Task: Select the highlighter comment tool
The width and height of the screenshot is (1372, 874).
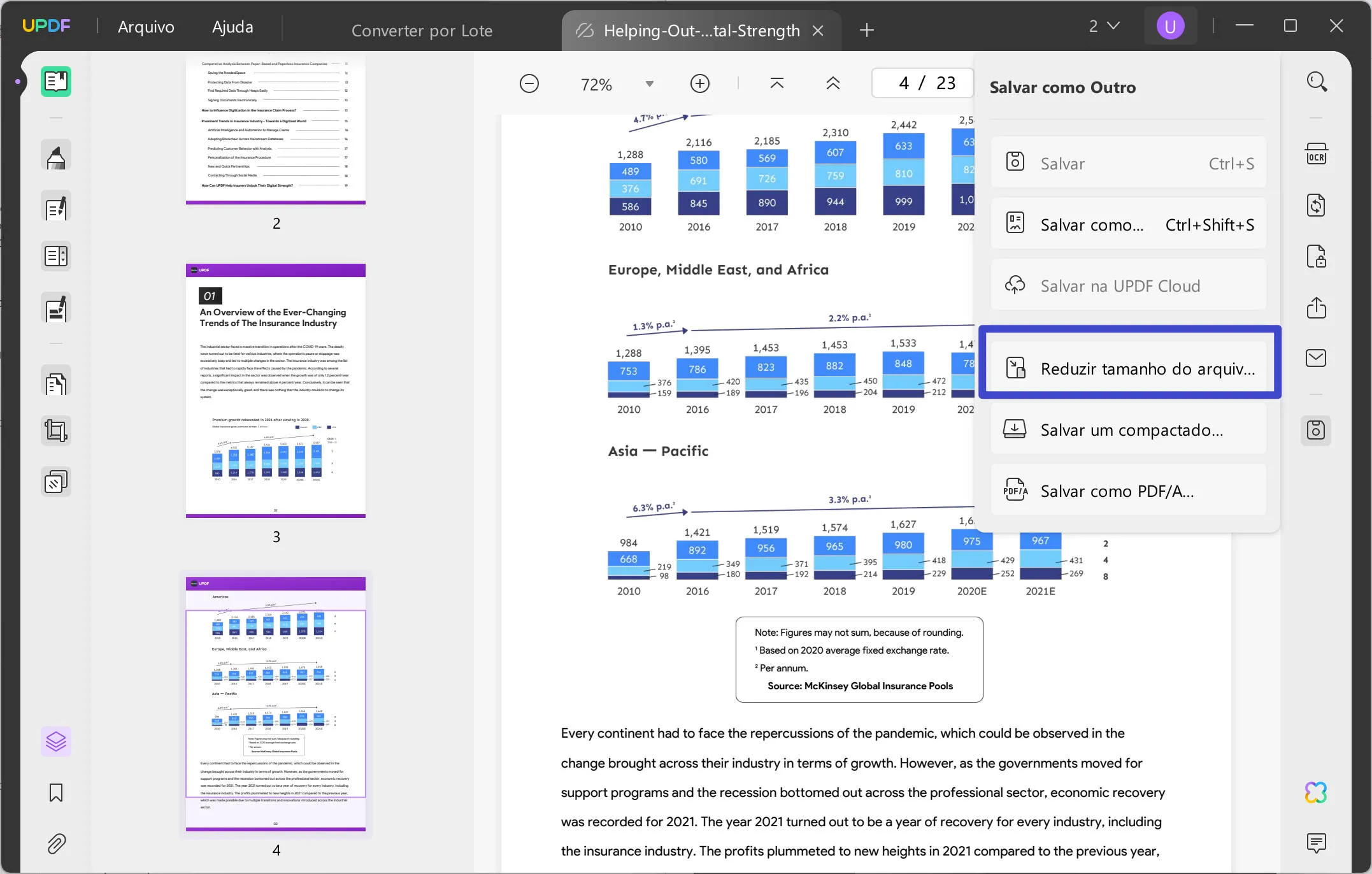Action: coord(56,155)
